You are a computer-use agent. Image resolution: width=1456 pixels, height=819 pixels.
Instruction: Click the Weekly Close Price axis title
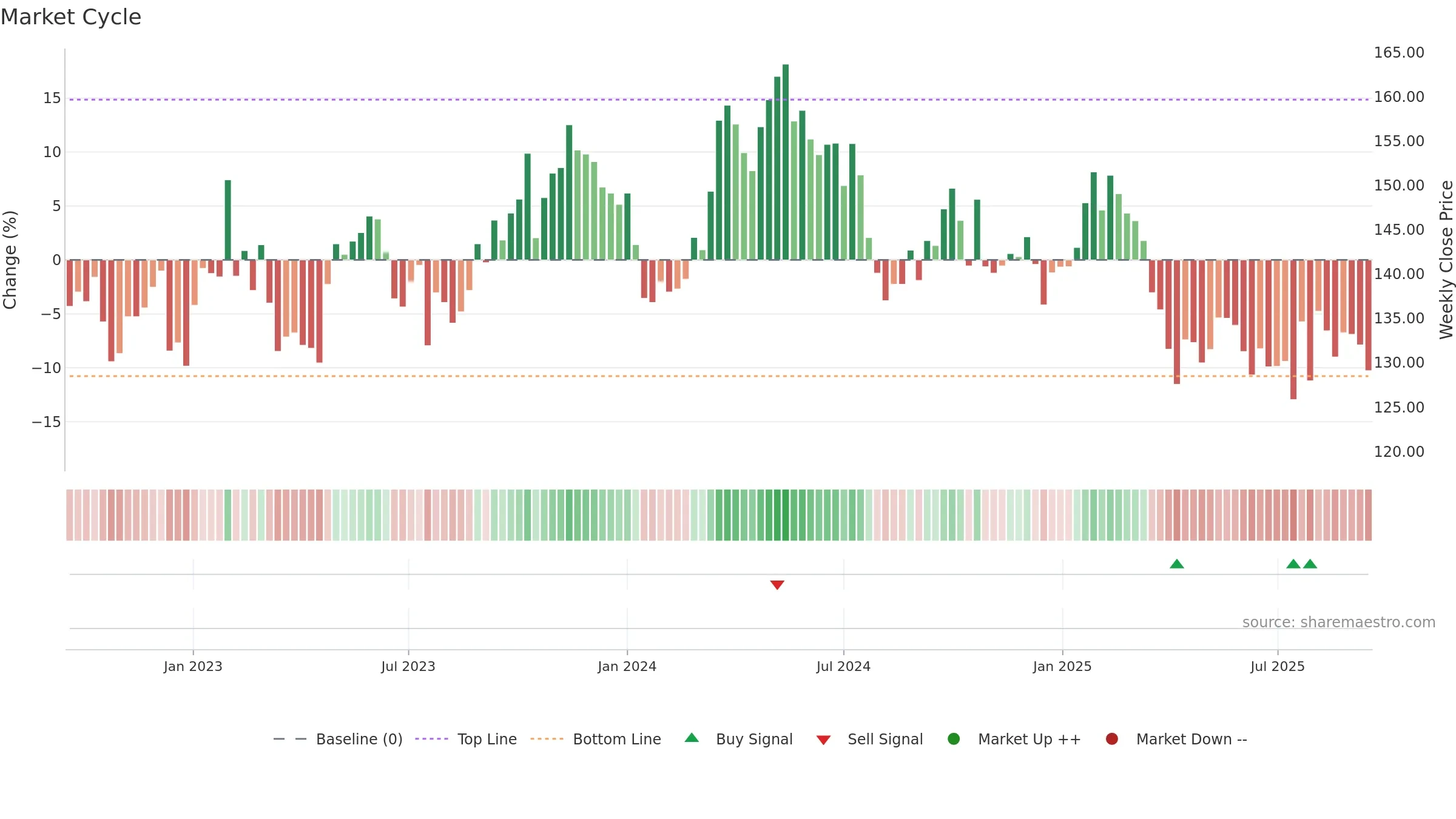pyautogui.click(x=1446, y=260)
